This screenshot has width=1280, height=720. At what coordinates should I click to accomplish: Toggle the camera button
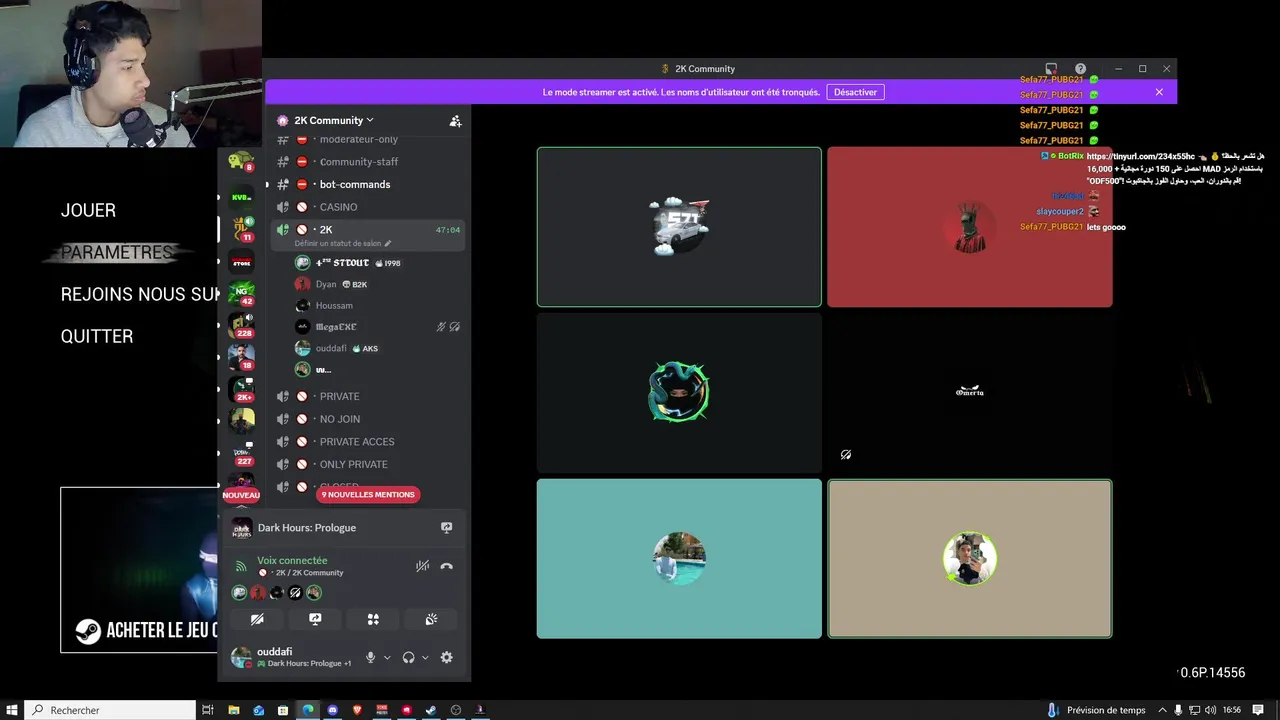click(257, 619)
